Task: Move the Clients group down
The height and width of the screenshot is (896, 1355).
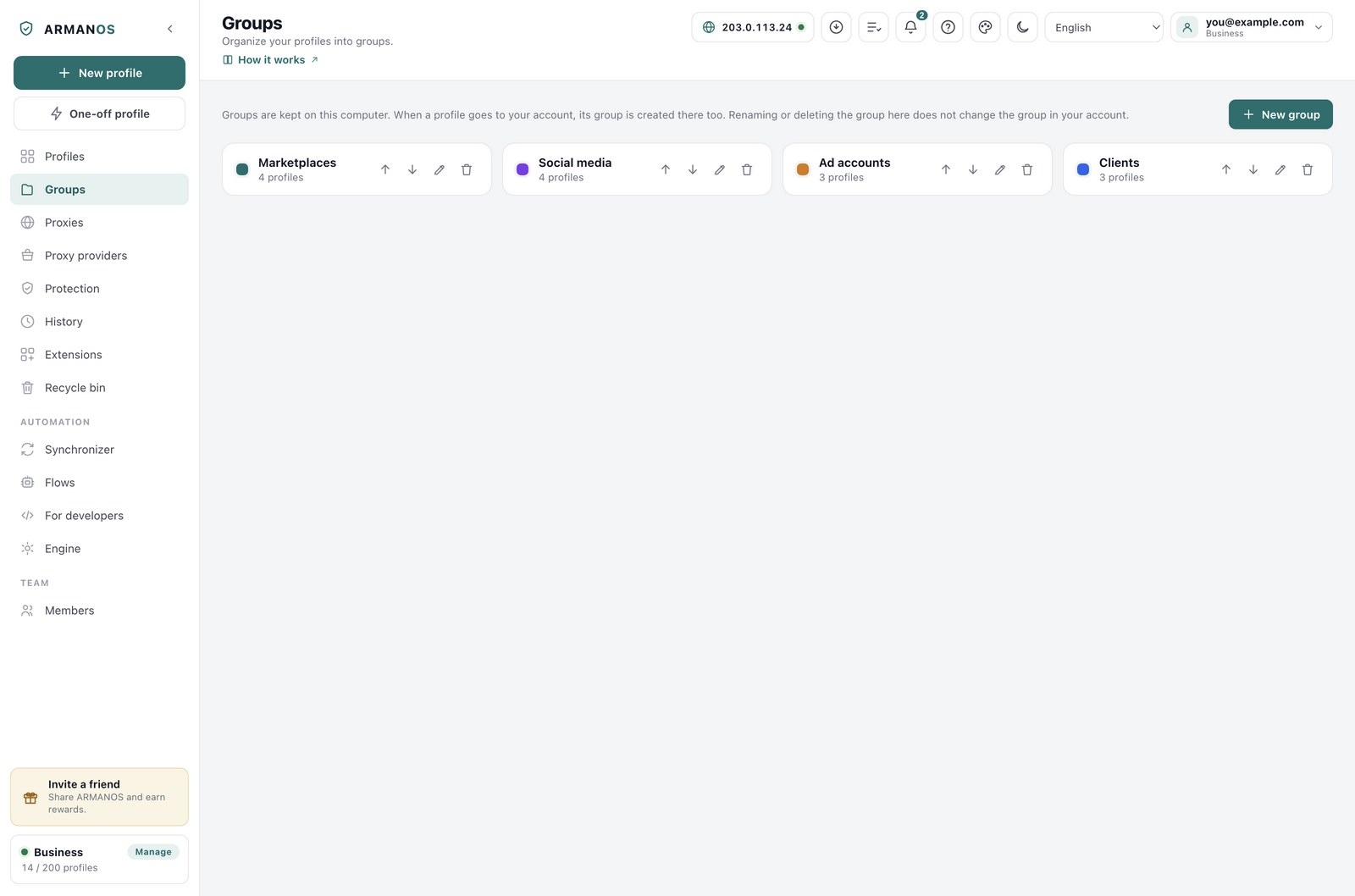Action: [1253, 169]
